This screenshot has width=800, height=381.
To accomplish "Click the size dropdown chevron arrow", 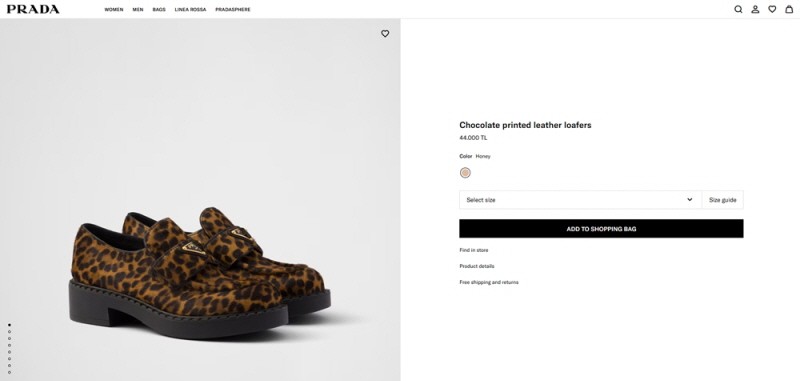I will click(690, 199).
